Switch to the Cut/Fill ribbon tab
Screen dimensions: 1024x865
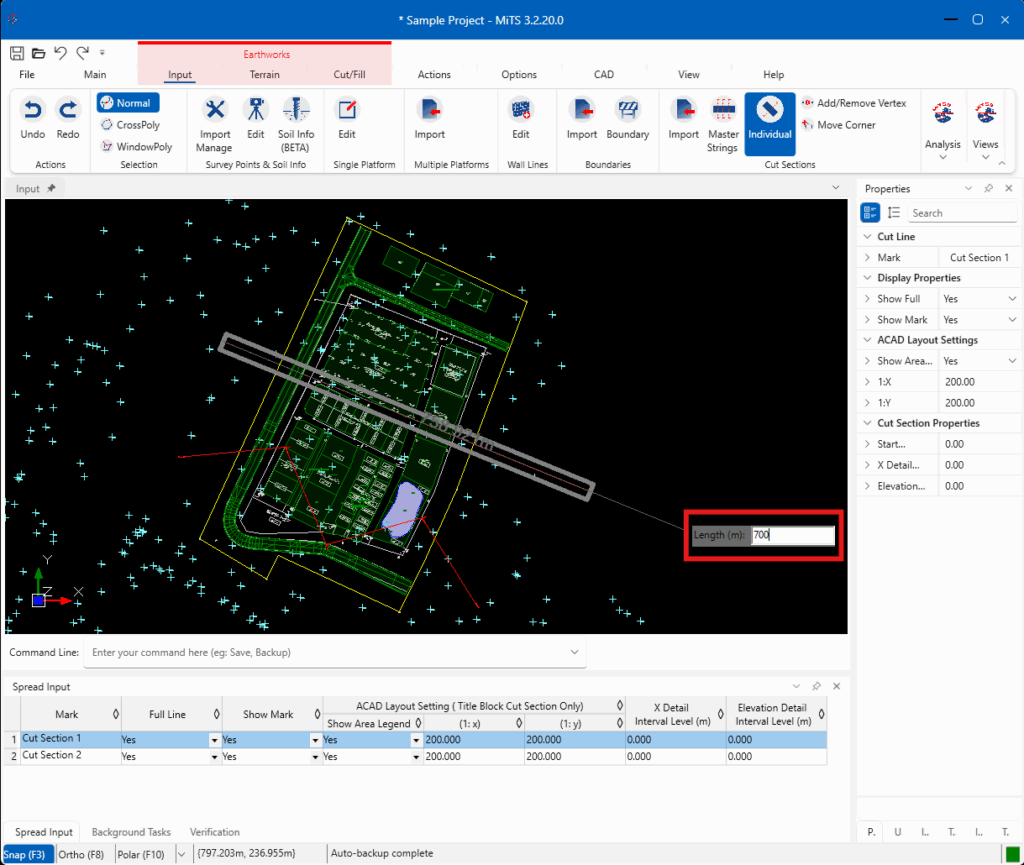click(349, 74)
